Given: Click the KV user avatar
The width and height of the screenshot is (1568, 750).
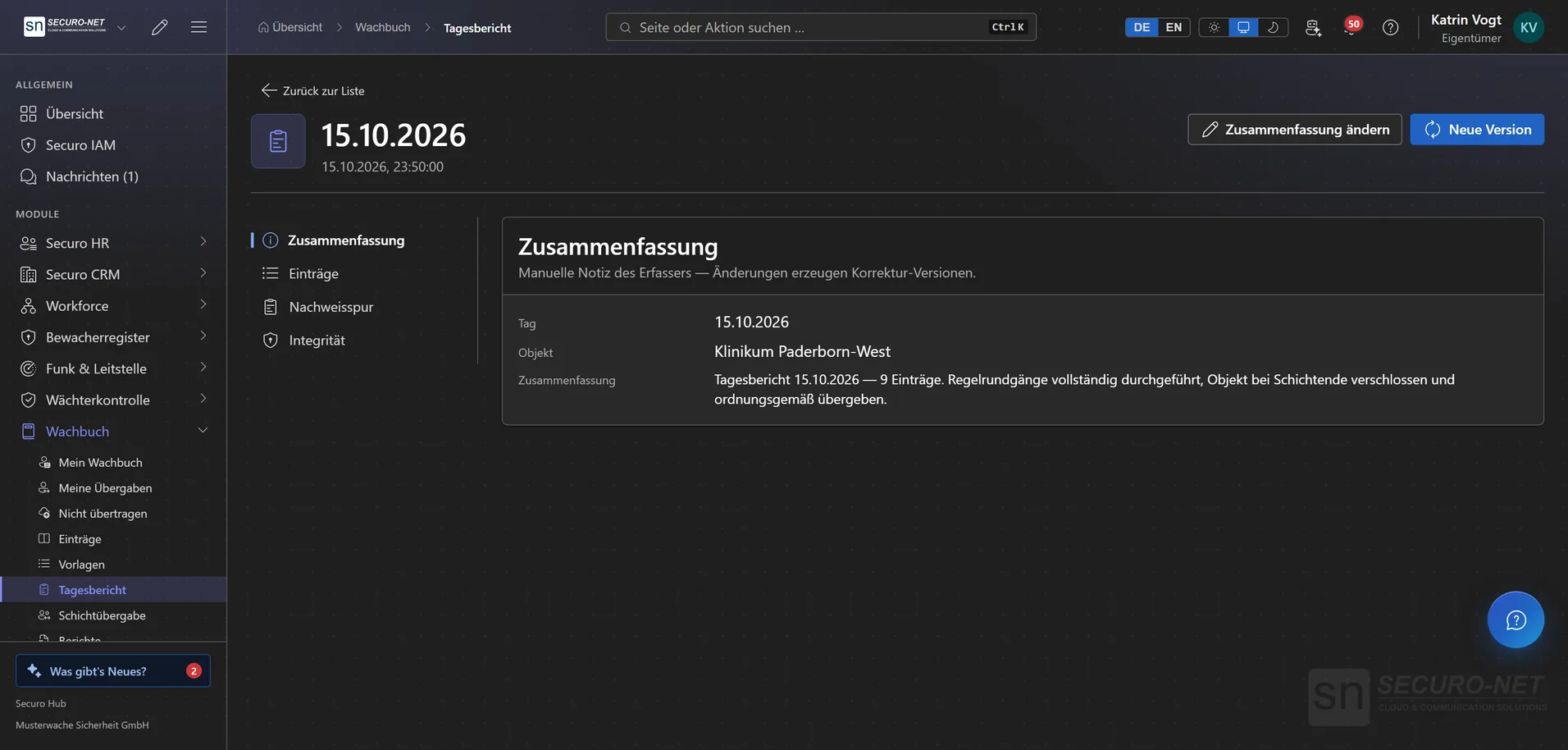Looking at the screenshot, I should click(1529, 27).
